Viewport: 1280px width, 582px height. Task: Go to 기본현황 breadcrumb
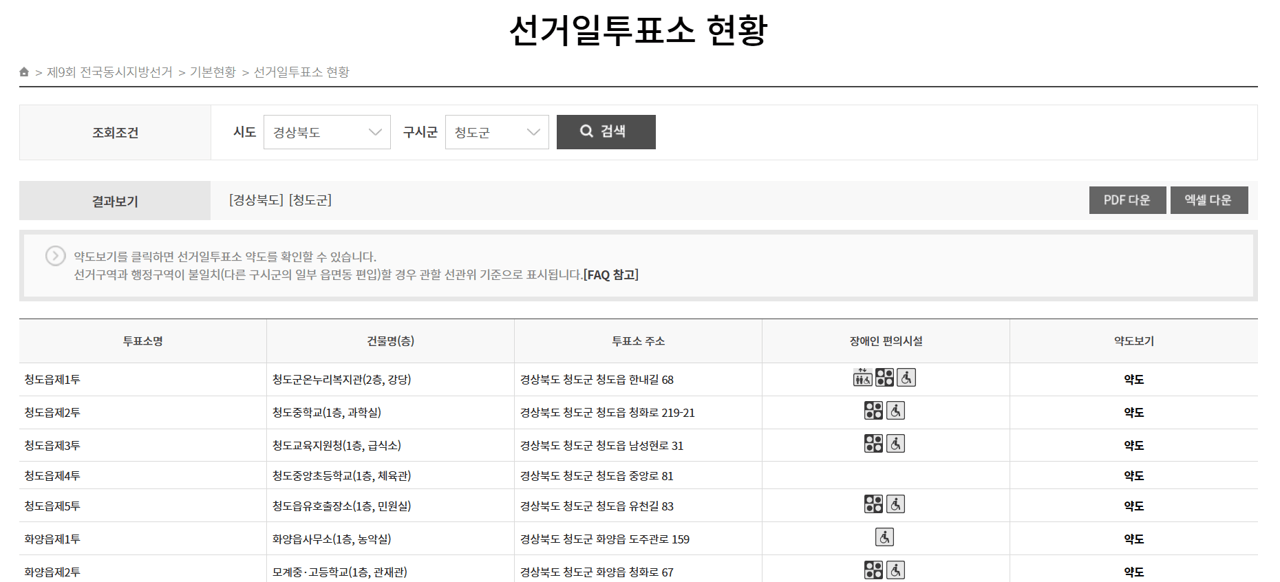coord(213,72)
